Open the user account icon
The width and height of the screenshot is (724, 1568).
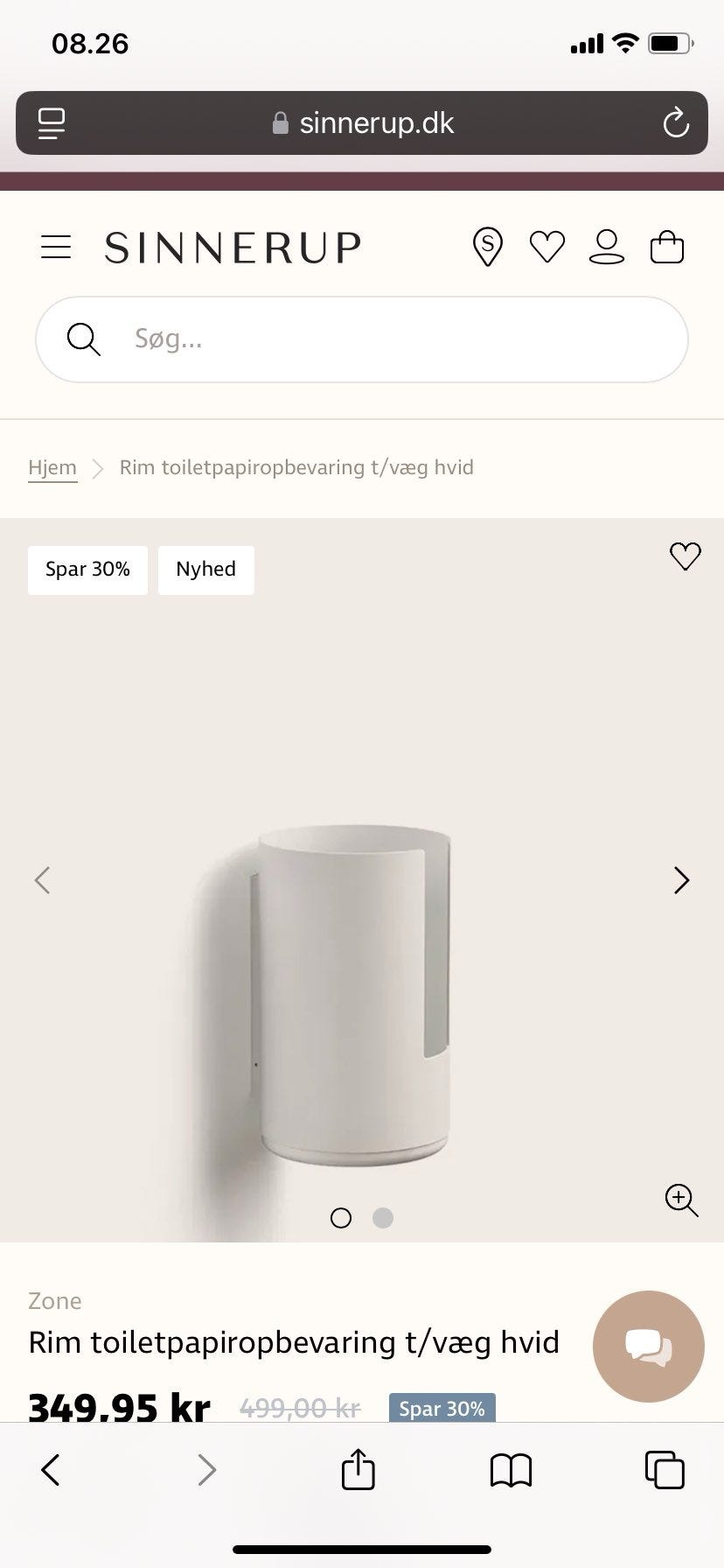tap(607, 247)
